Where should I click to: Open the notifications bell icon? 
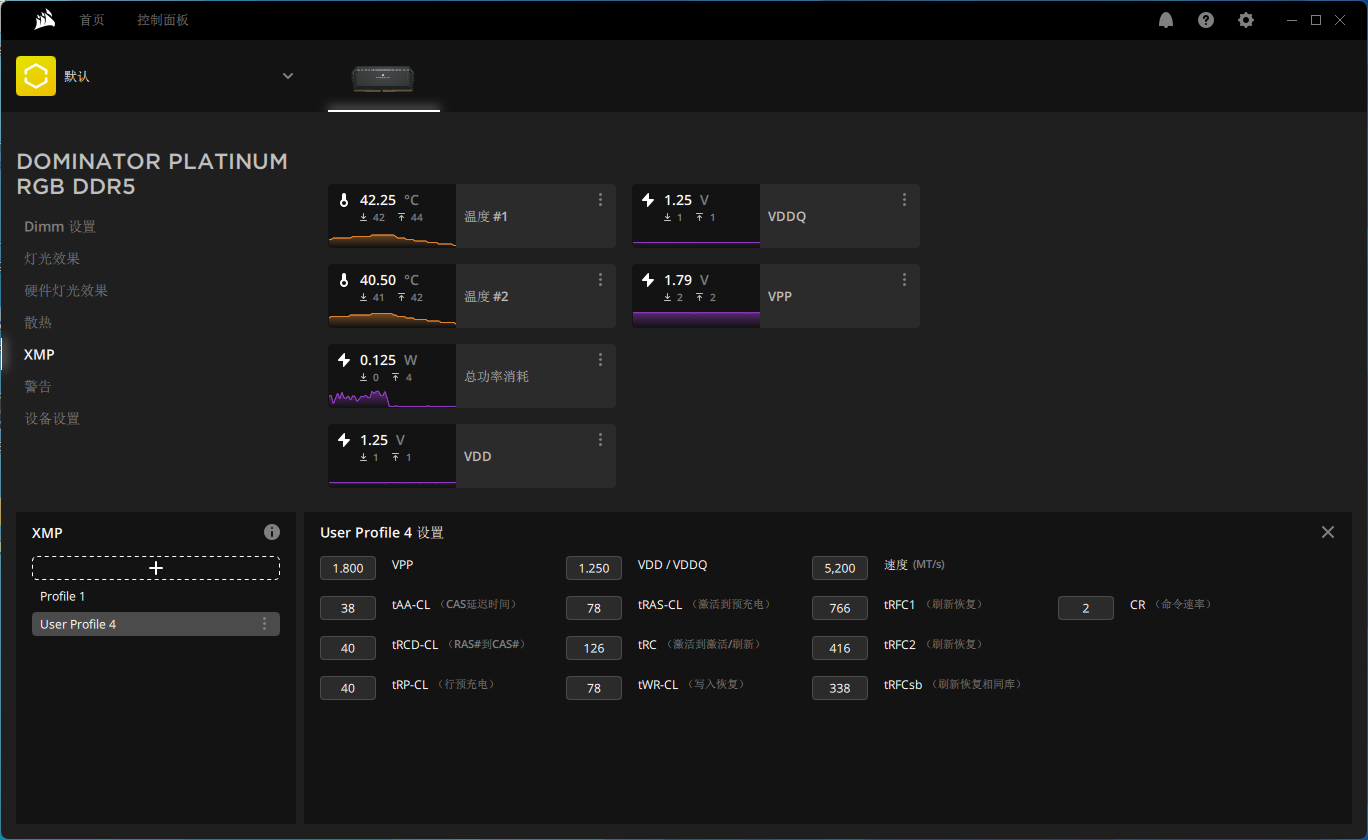coord(1166,20)
